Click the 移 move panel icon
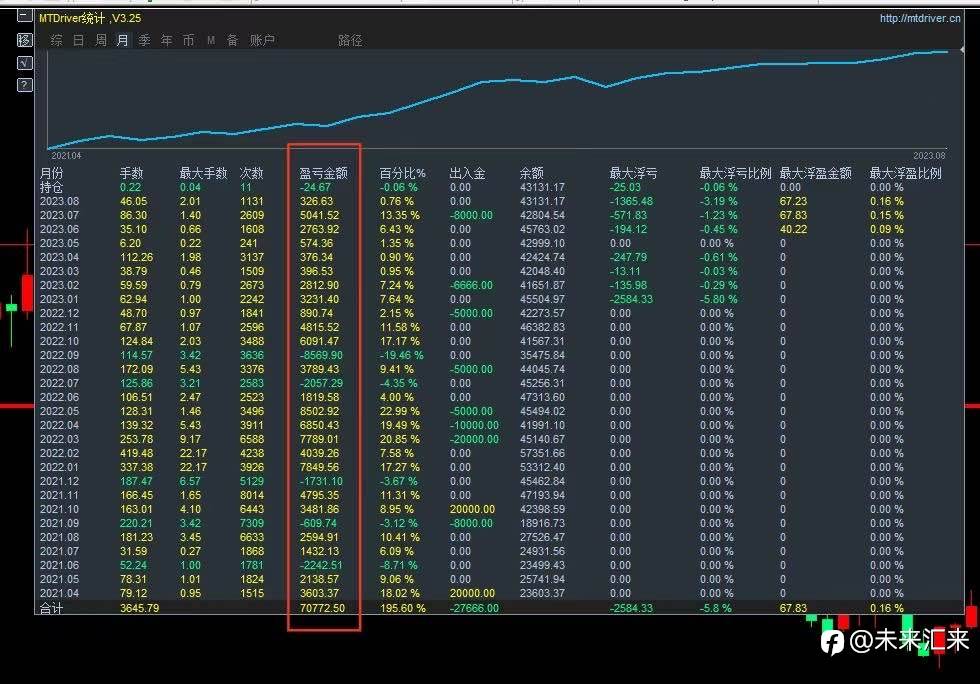 click(x=24, y=40)
